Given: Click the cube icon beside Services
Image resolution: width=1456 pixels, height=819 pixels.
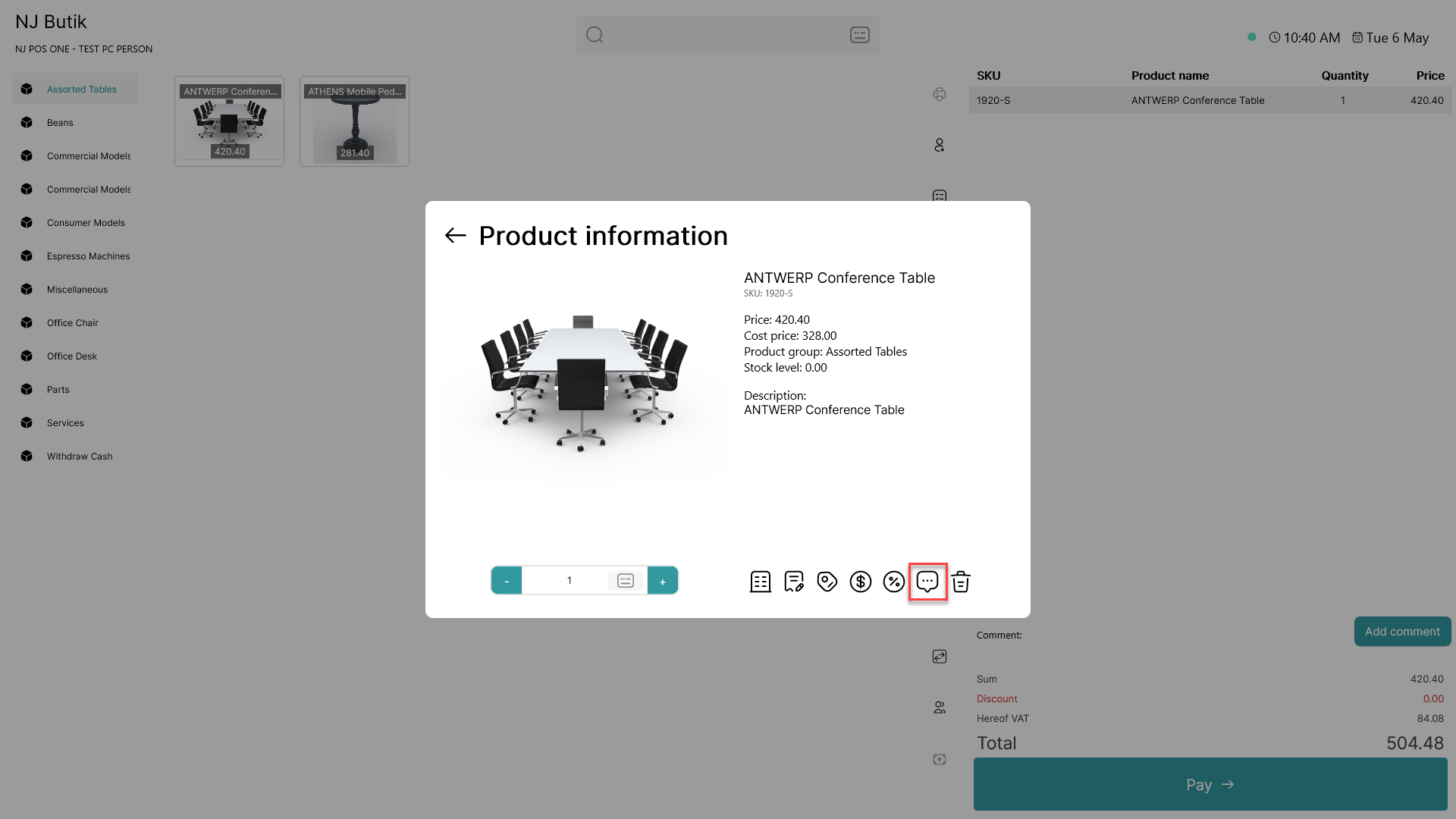Looking at the screenshot, I should tap(27, 423).
